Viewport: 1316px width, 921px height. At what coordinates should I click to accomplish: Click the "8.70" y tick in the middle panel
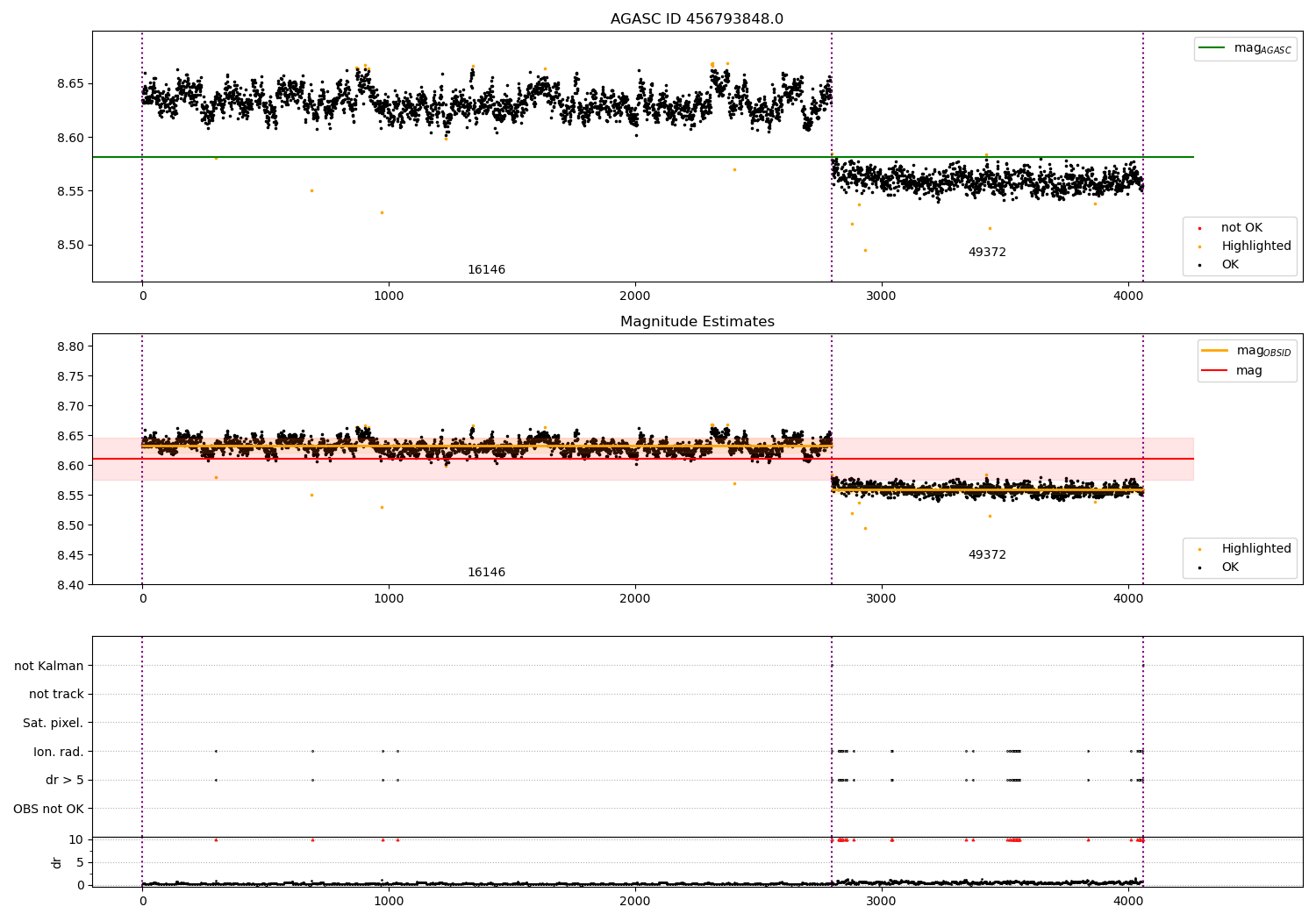(71, 406)
